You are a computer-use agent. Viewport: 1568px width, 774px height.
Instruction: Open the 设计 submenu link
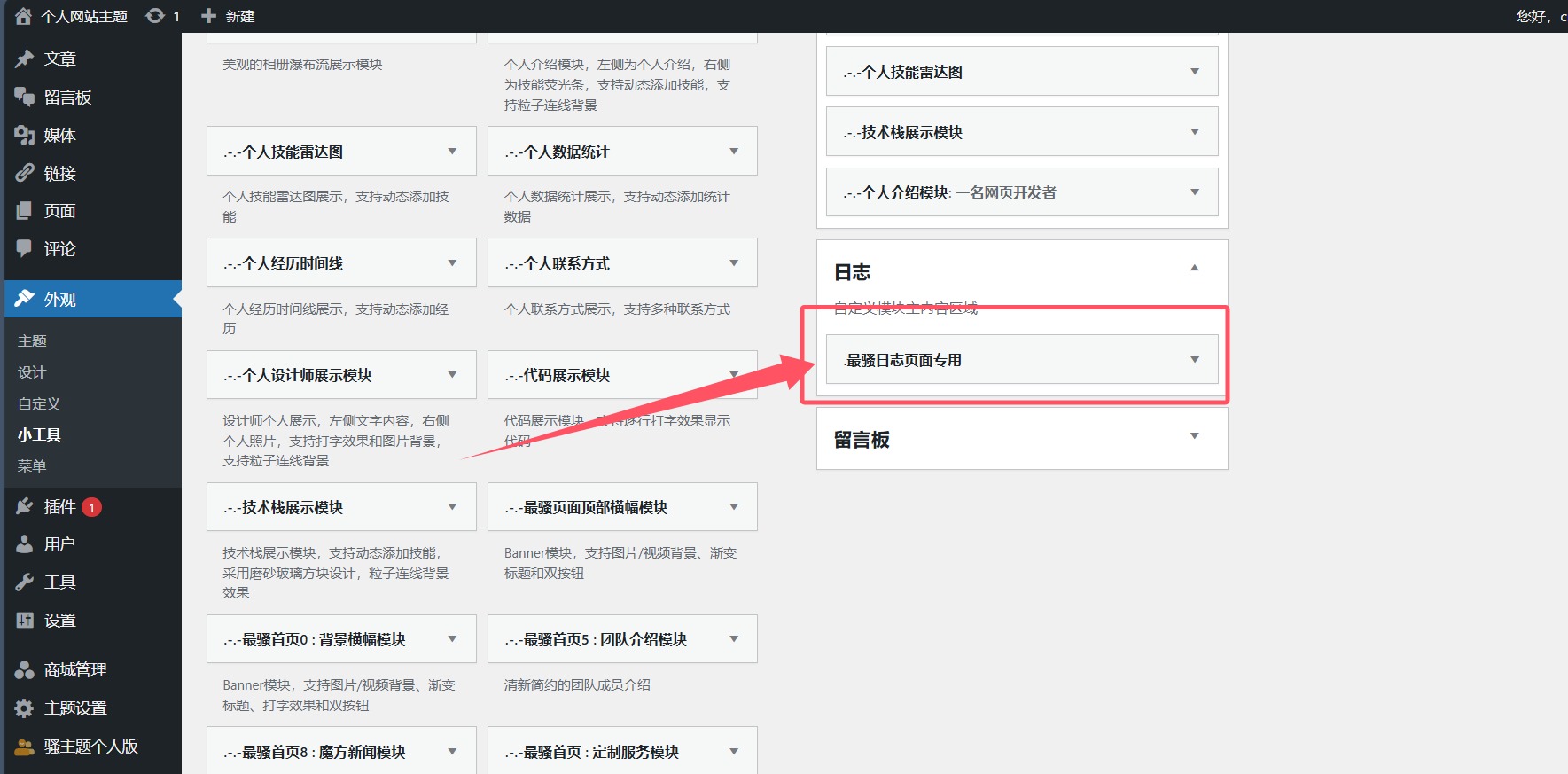click(x=32, y=372)
